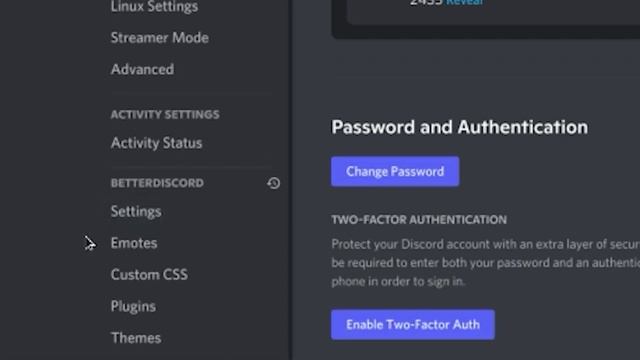The width and height of the screenshot is (640, 360).
Task: Click the two-factor description paragraph
Action: 485,263
